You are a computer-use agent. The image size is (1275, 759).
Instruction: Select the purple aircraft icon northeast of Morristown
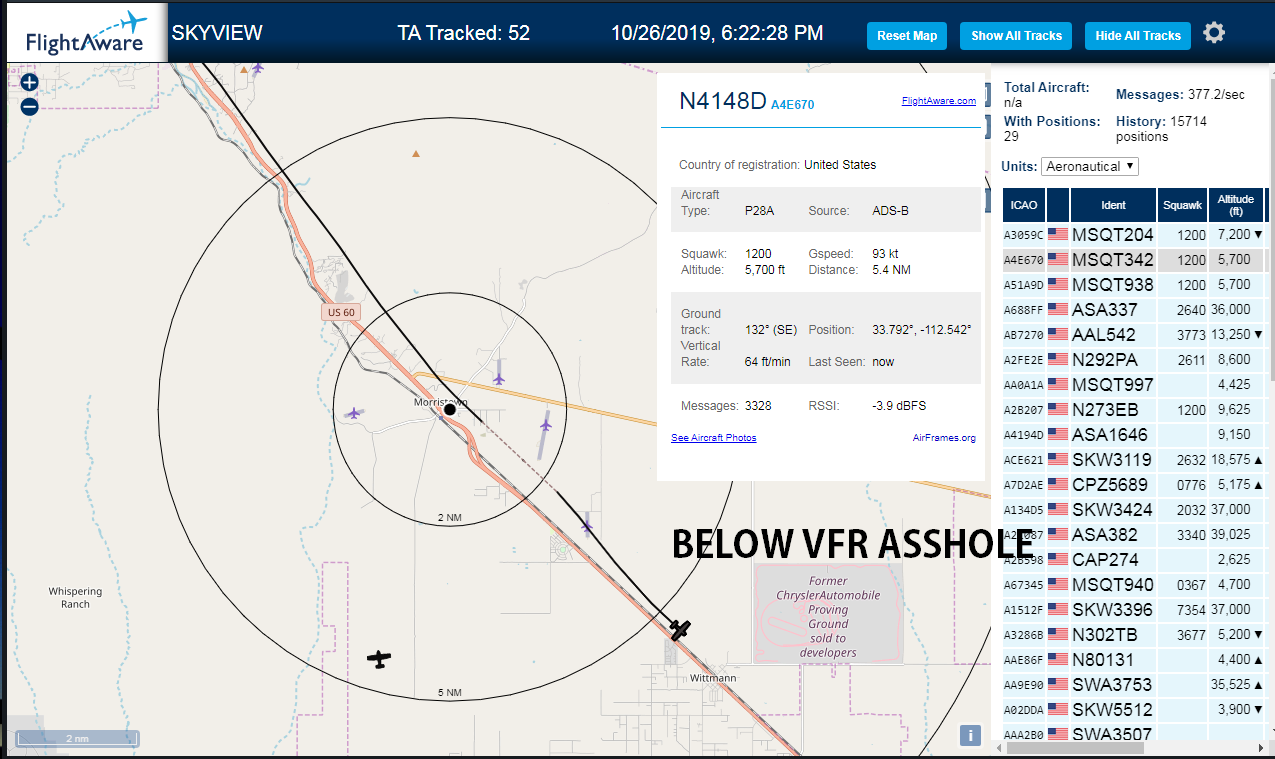tap(499, 377)
